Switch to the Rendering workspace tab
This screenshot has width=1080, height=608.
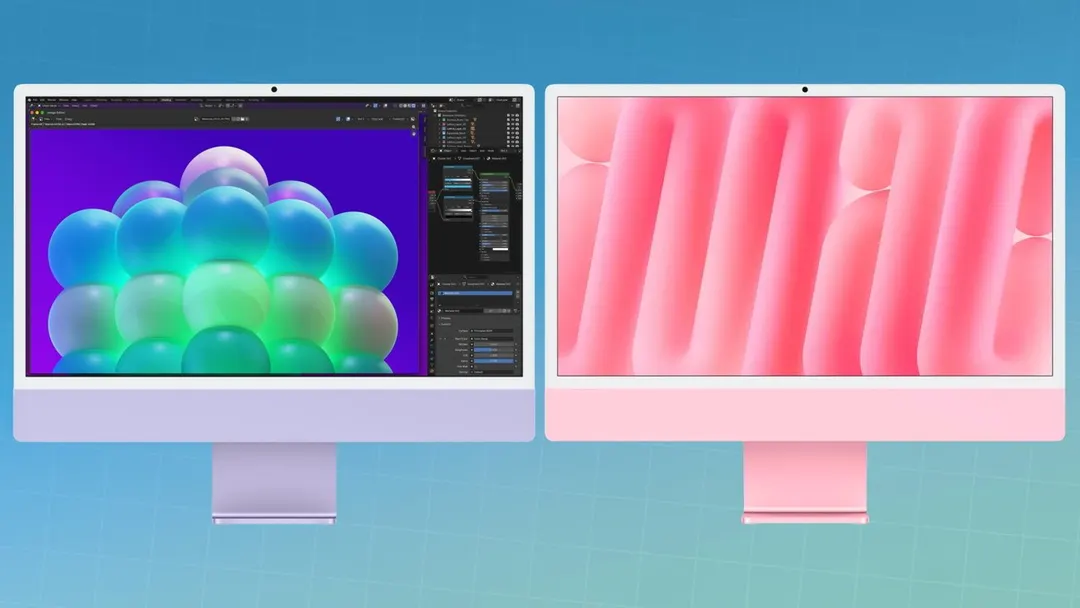(x=196, y=100)
